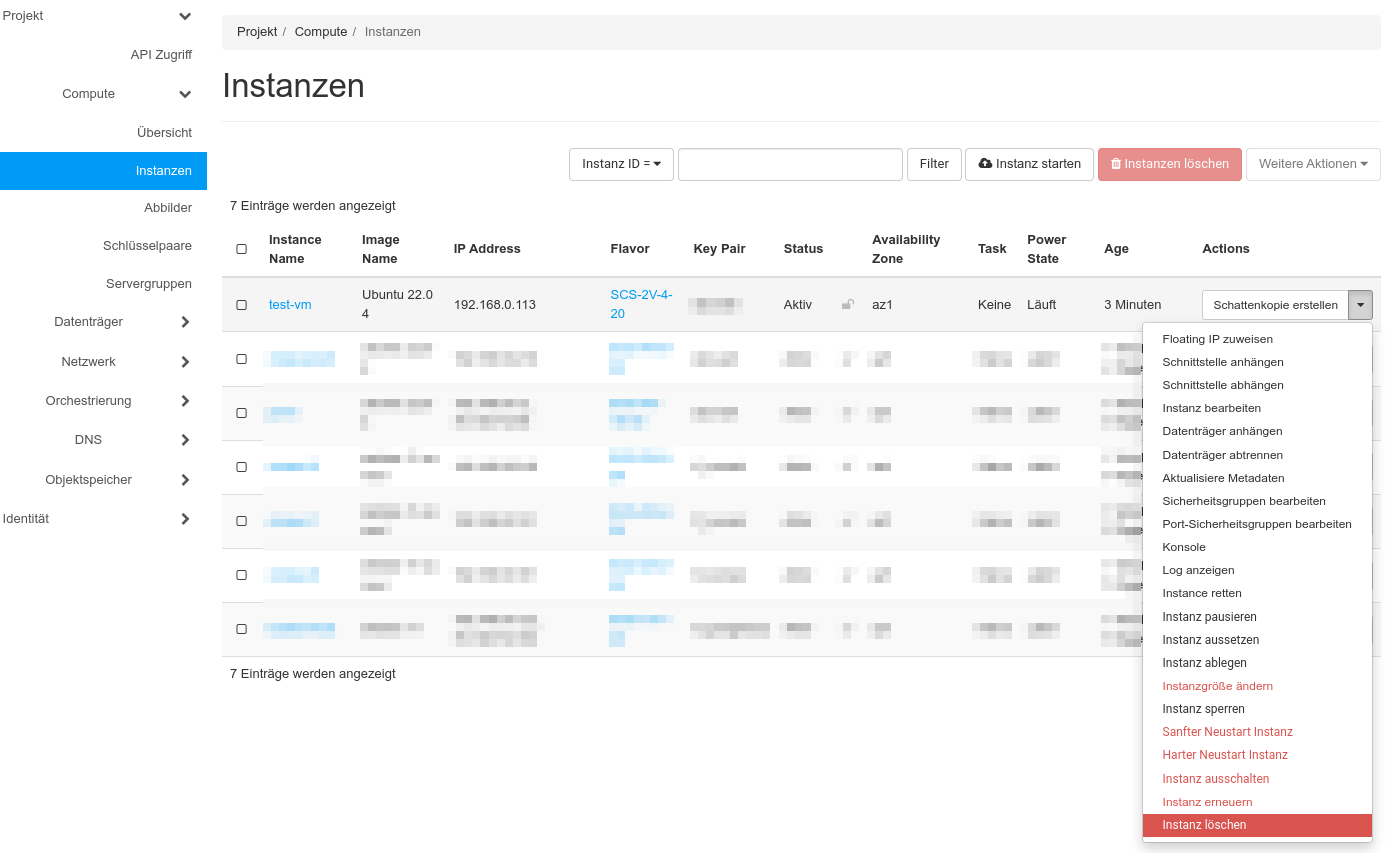Collapse the Compute sidebar section
The width and height of the screenshot is (1393, 853).
pyautogui.click(x=185, y=94)
